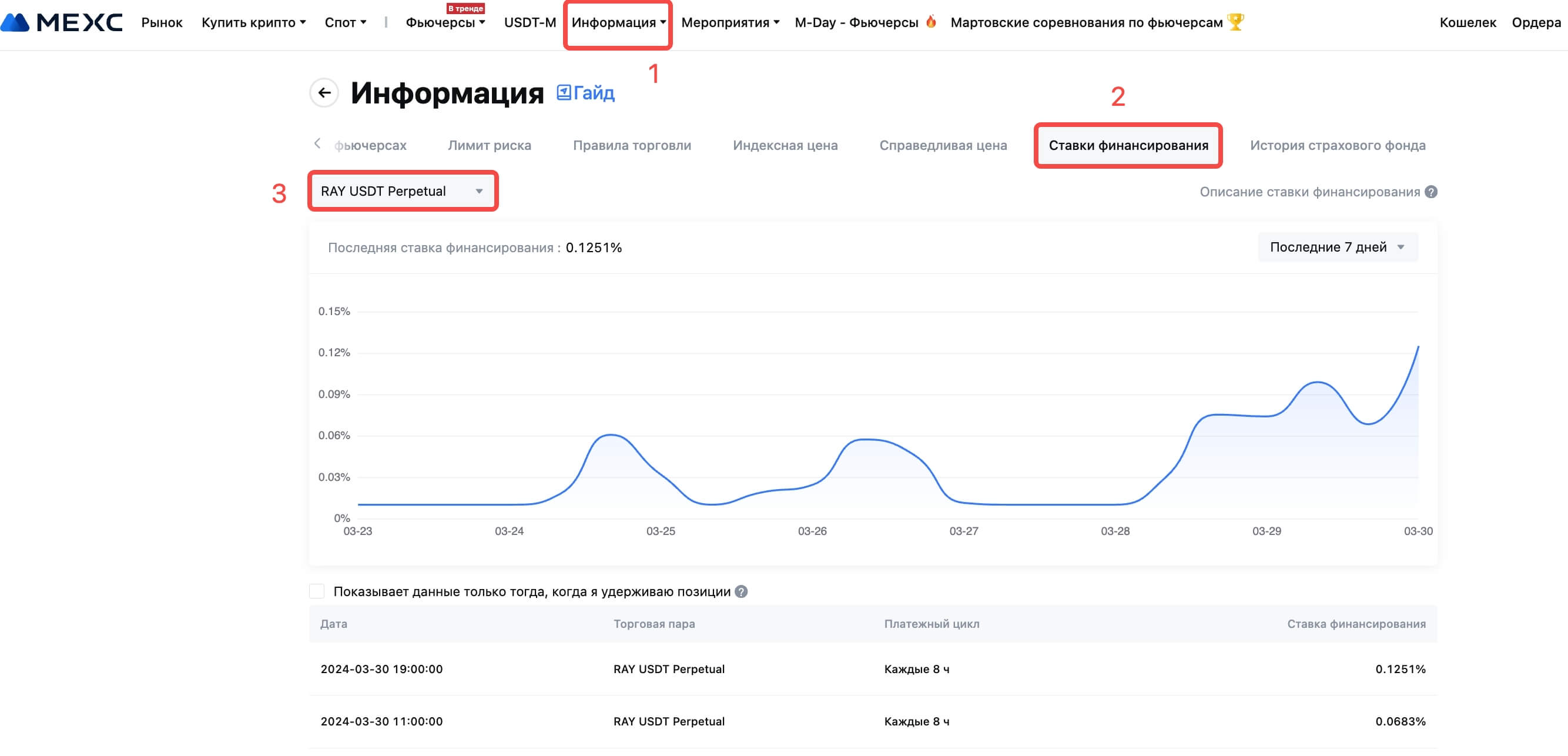Go to the Лимит риска tab
1568x756 pixels.
(490, 145)
